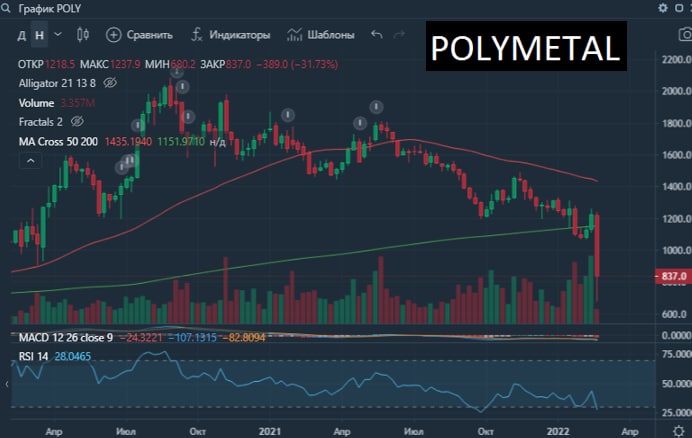Image resolution: width=692 pixels, height=438 pixels.
Task: Toggle fullscreen square icon at top right
Action: pos(679,8)
